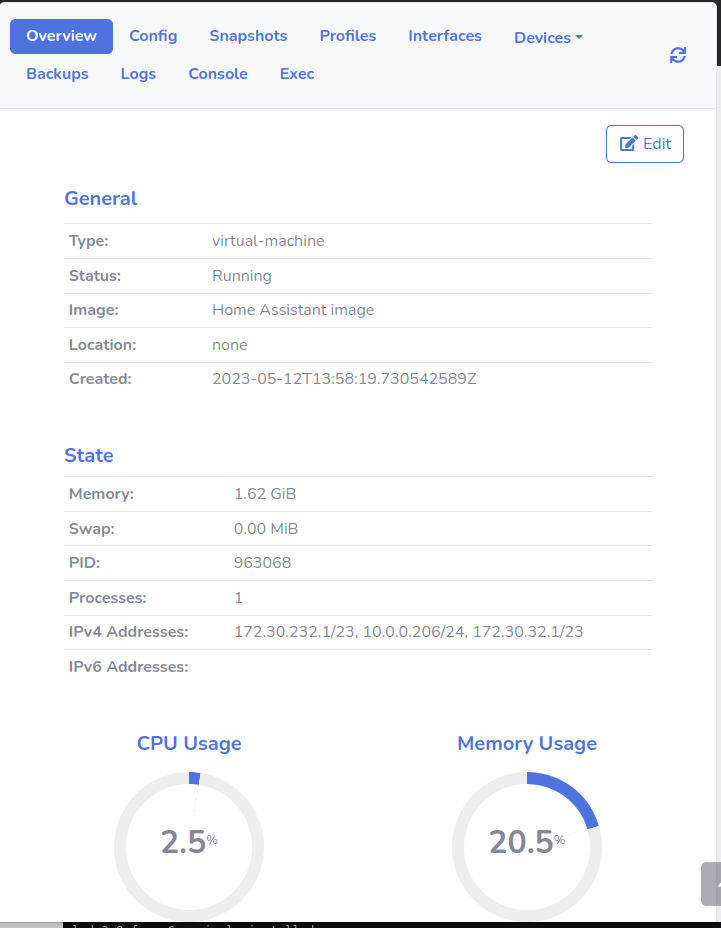This screenshot has height=928, width=721.
Task: Click the General section heading
Action: (100, 198)
